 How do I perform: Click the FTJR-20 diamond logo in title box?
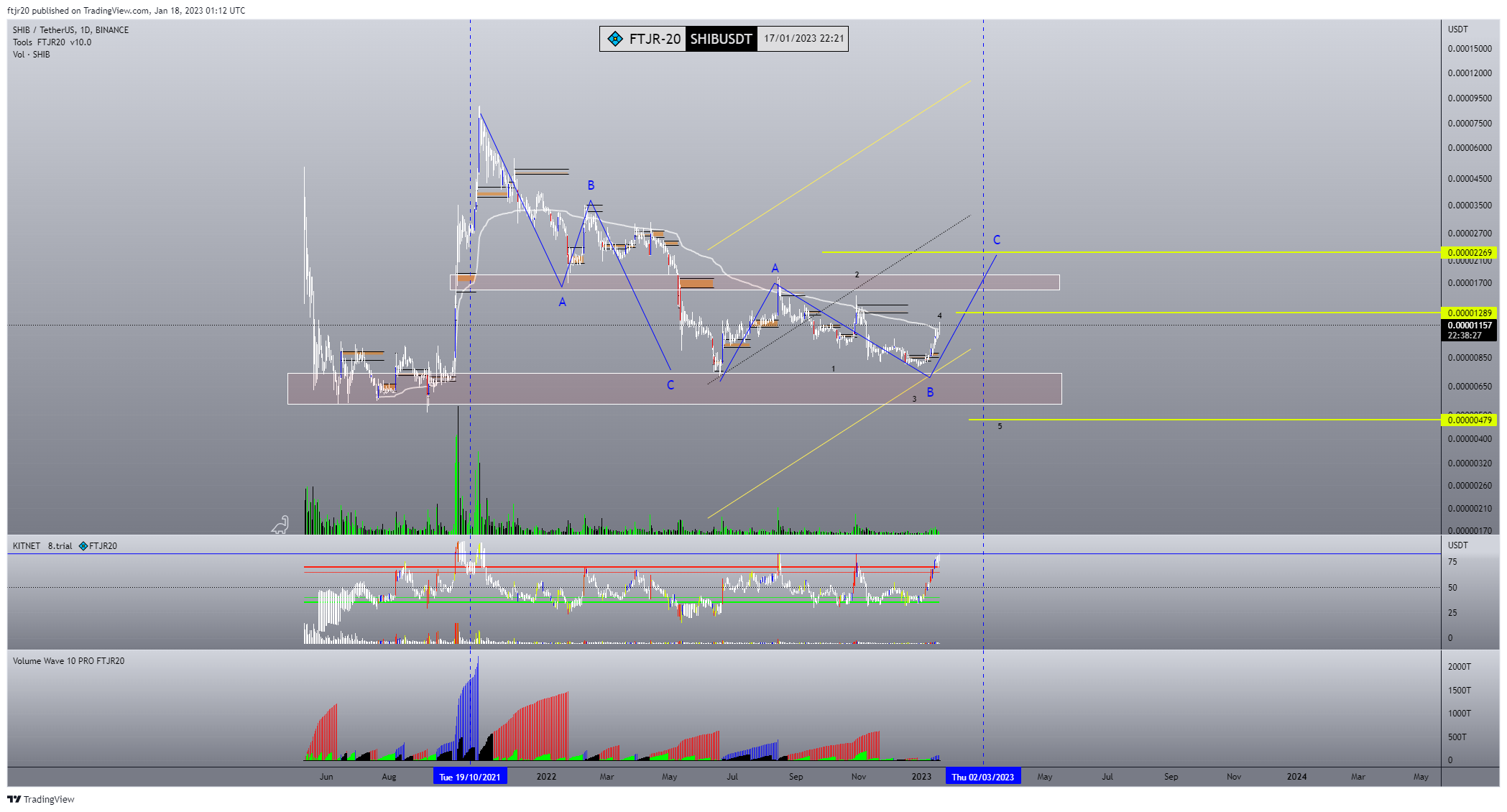(x=615, y=39)
